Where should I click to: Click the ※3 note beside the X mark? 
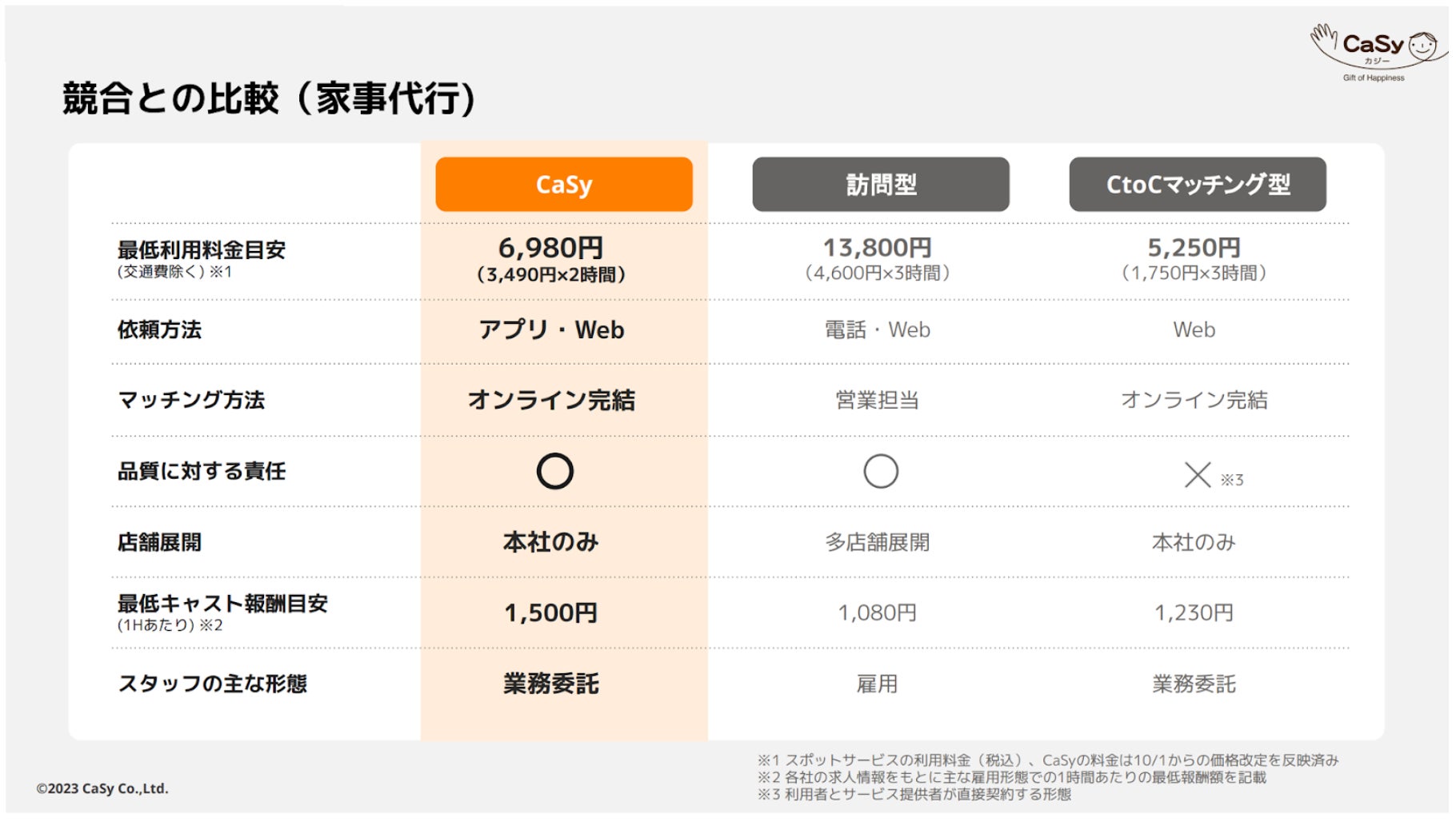[x=1231, y=480]
